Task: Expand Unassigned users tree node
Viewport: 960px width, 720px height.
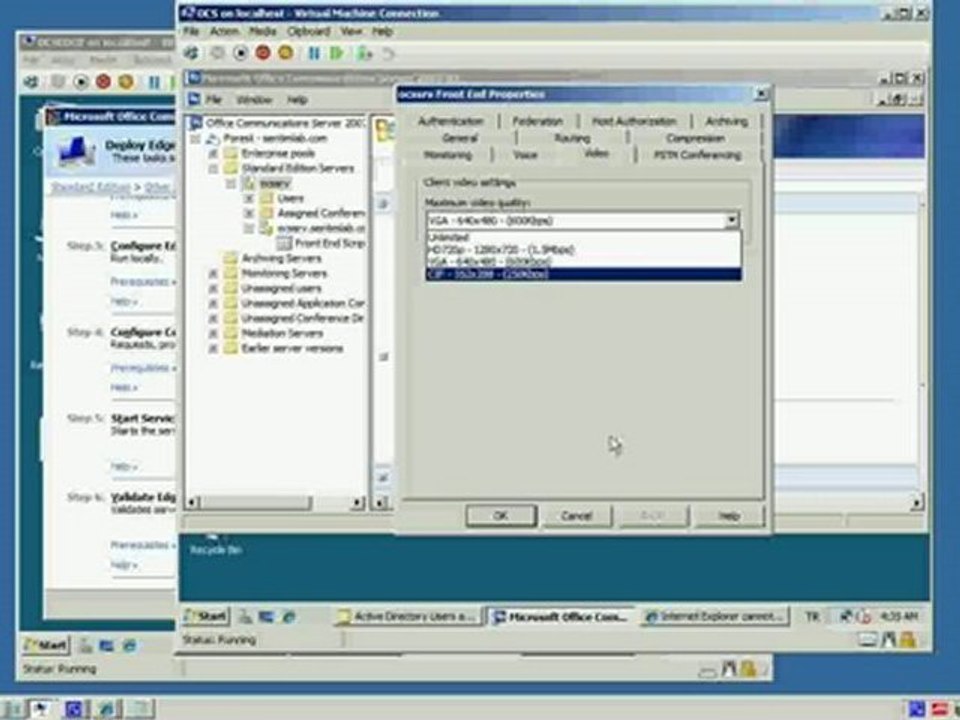Action: pos(214,288)
